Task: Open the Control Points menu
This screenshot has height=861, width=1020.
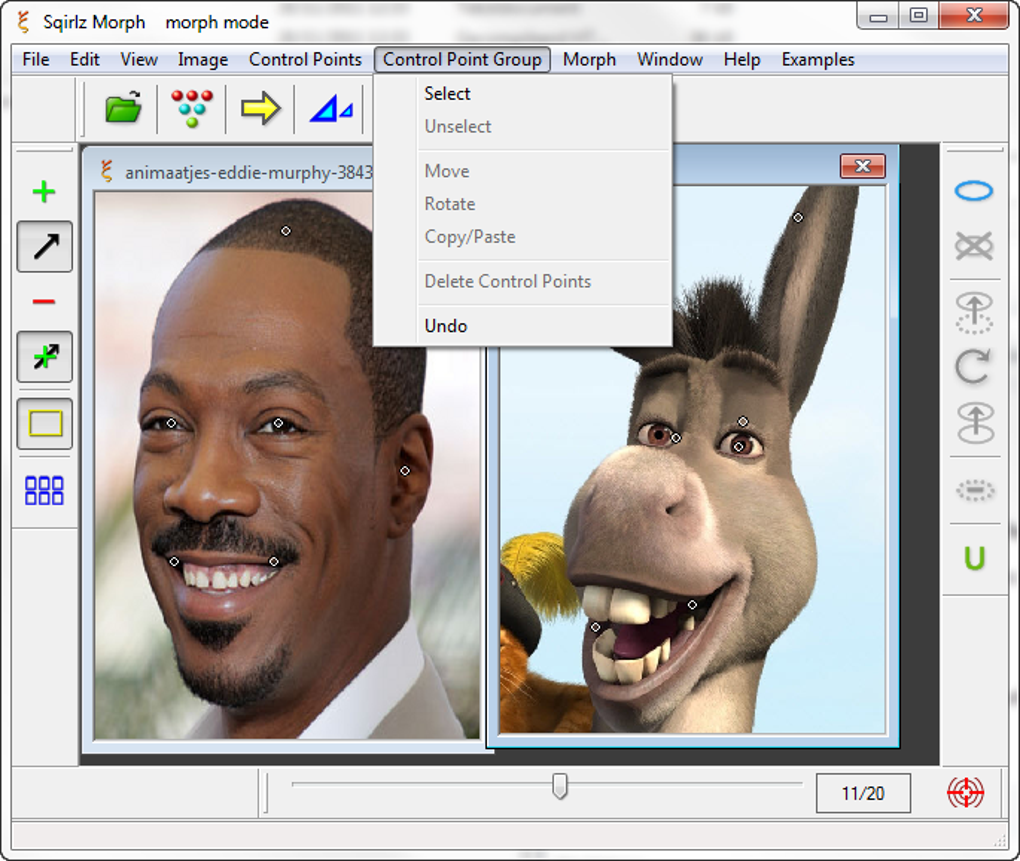Action: coord(305,59)
